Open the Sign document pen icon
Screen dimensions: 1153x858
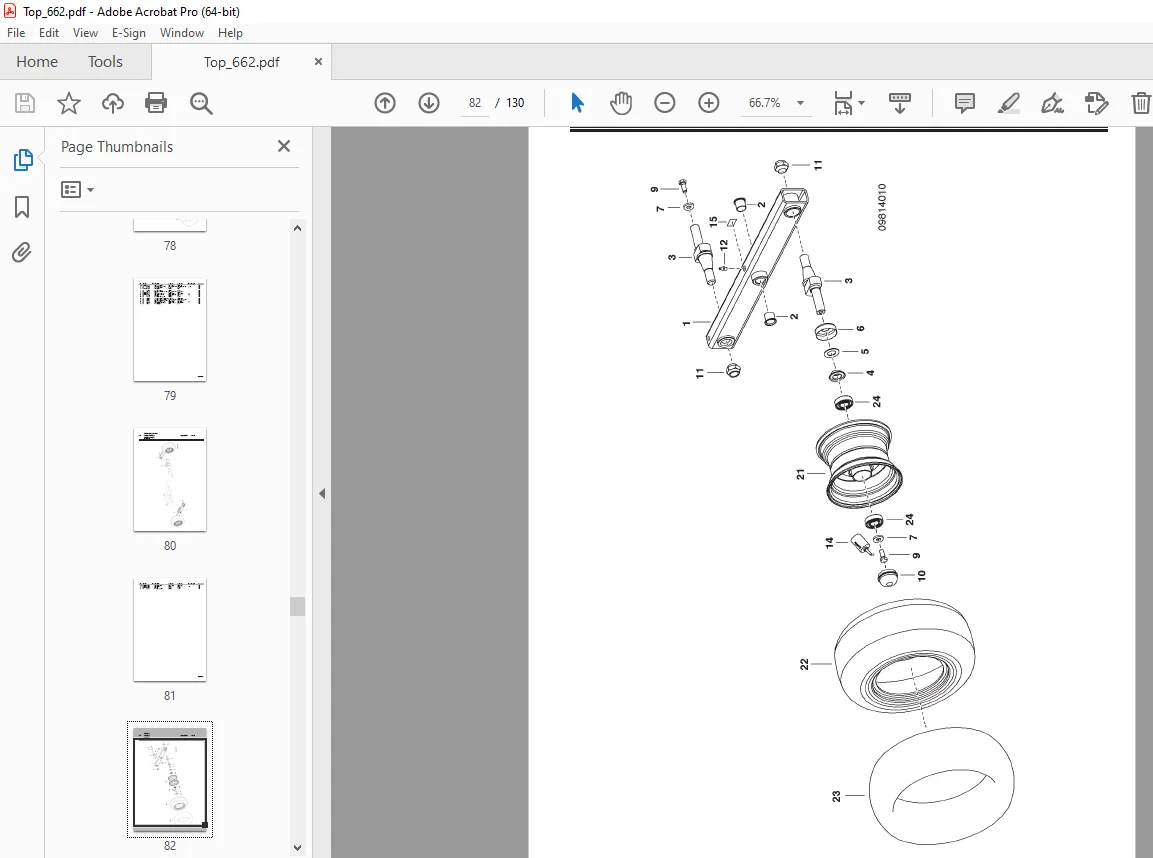point(1052,103)
